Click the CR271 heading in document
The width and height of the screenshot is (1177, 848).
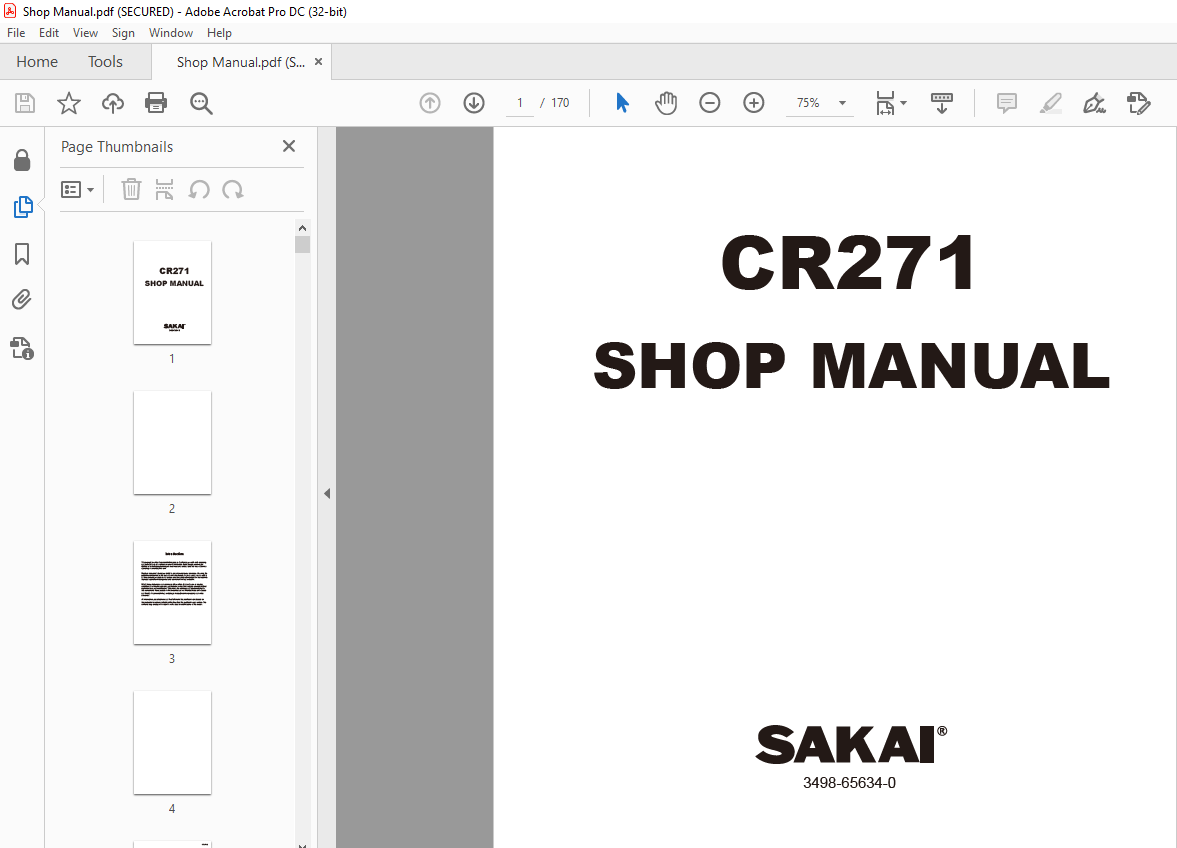(x=848, y=262)
